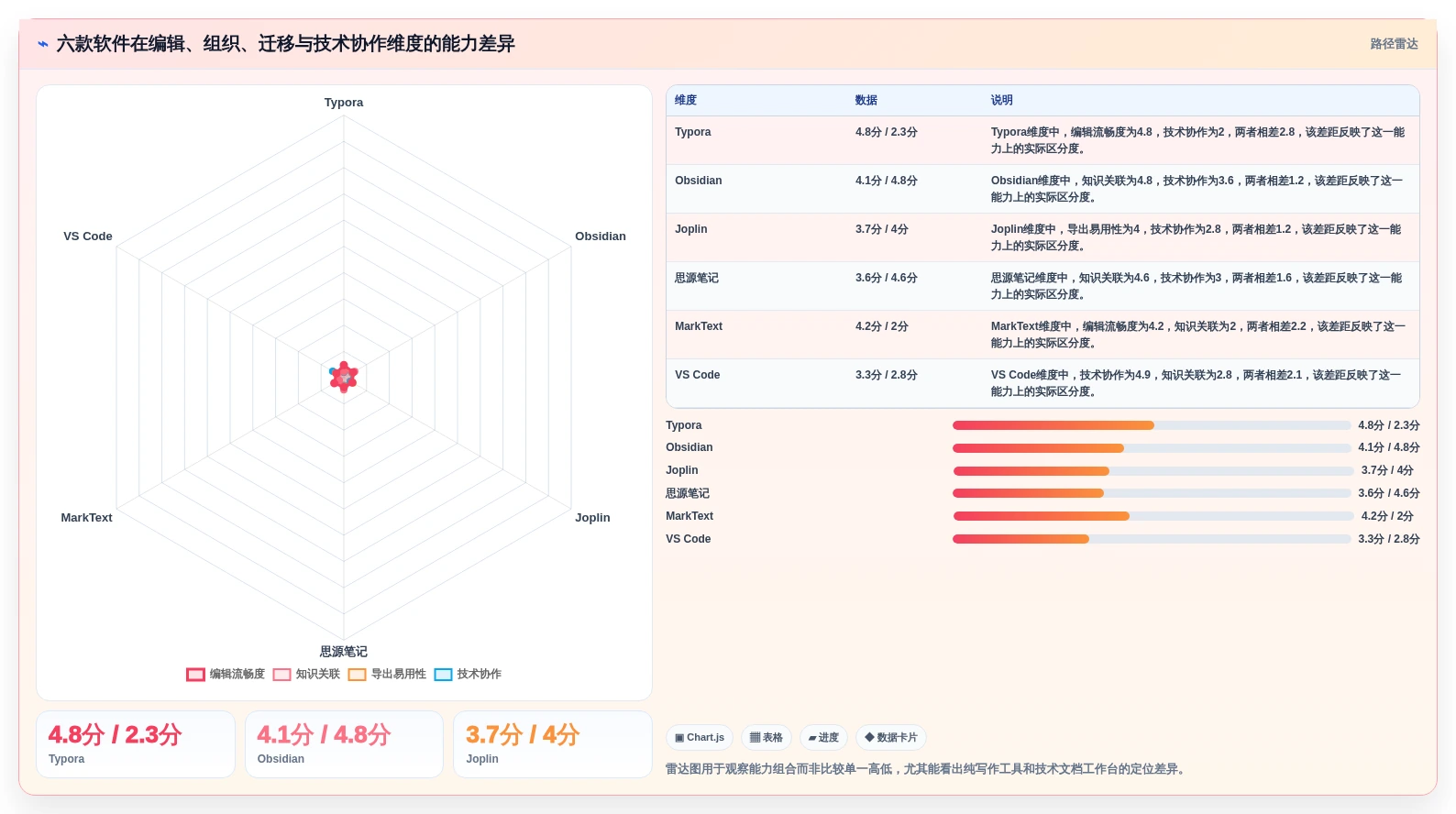Click table cell 4.2分 / 2分

pyautogui.click(x=882, y=326)
